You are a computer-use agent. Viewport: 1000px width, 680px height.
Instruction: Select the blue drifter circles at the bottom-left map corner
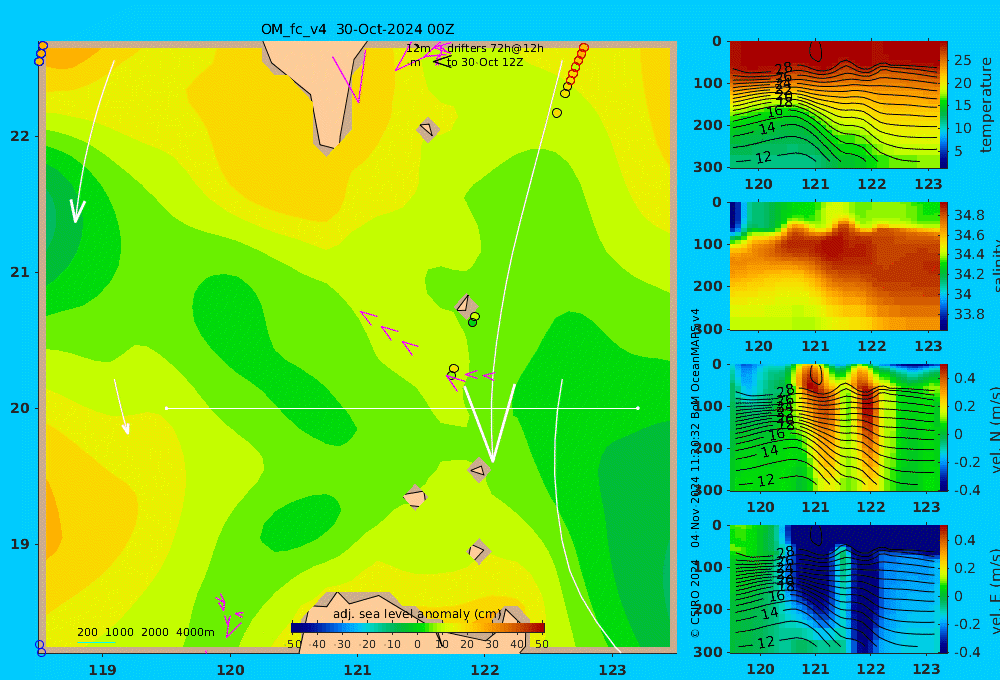coord(40,648)
